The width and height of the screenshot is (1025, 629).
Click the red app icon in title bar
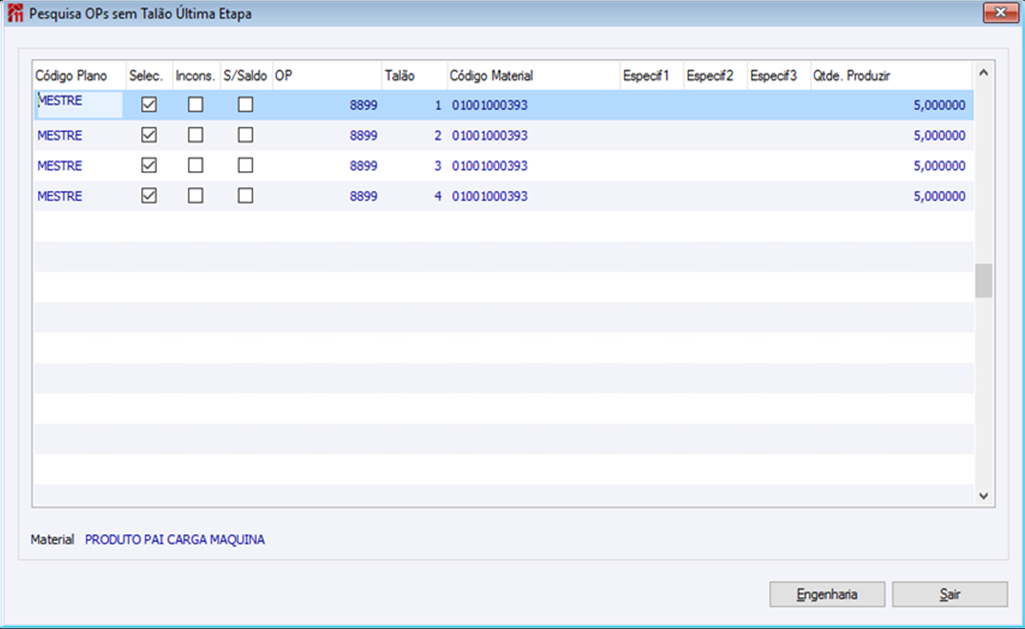coord(15,13)
